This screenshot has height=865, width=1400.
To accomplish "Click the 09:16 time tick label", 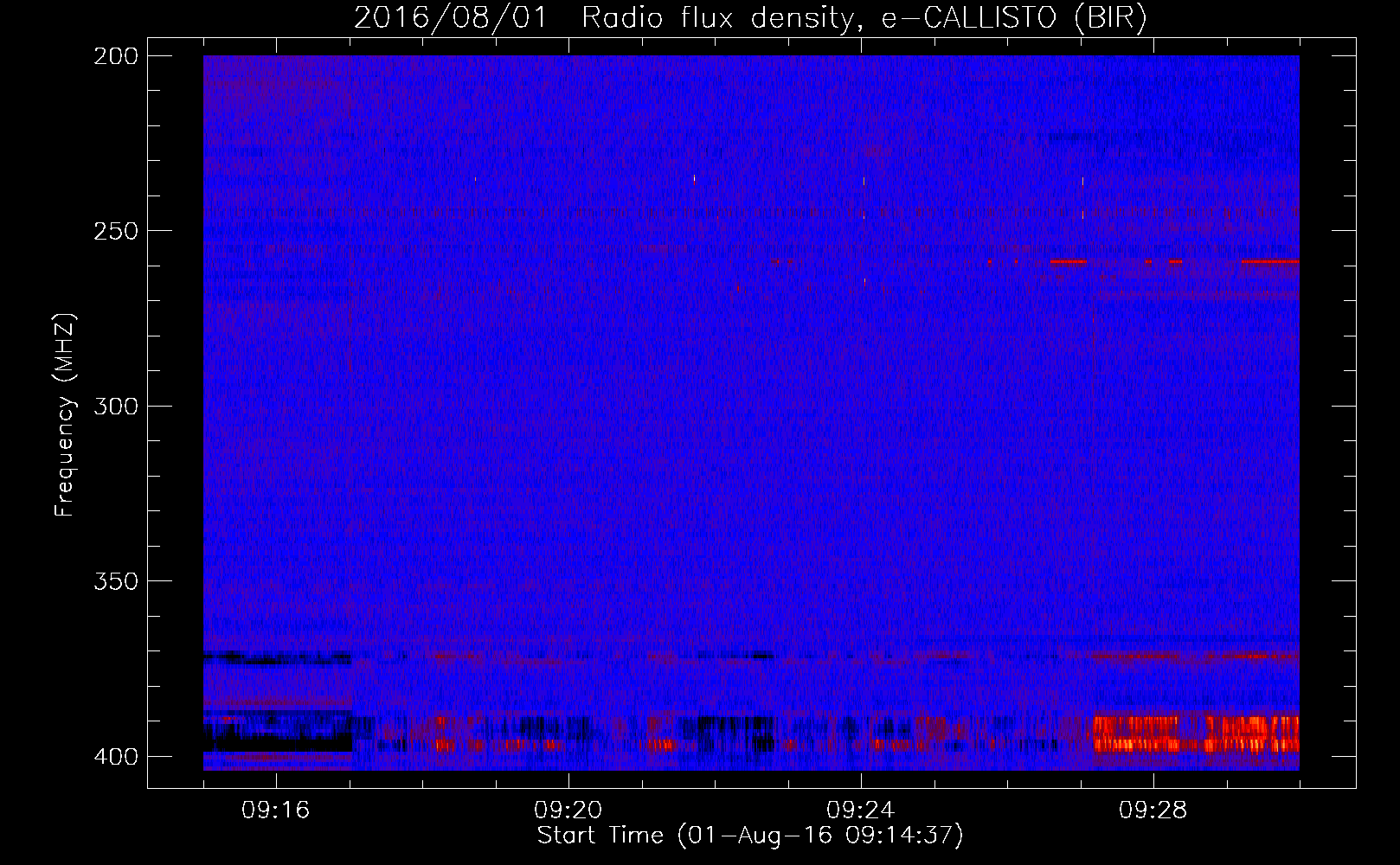I will (x=276, y=811).
